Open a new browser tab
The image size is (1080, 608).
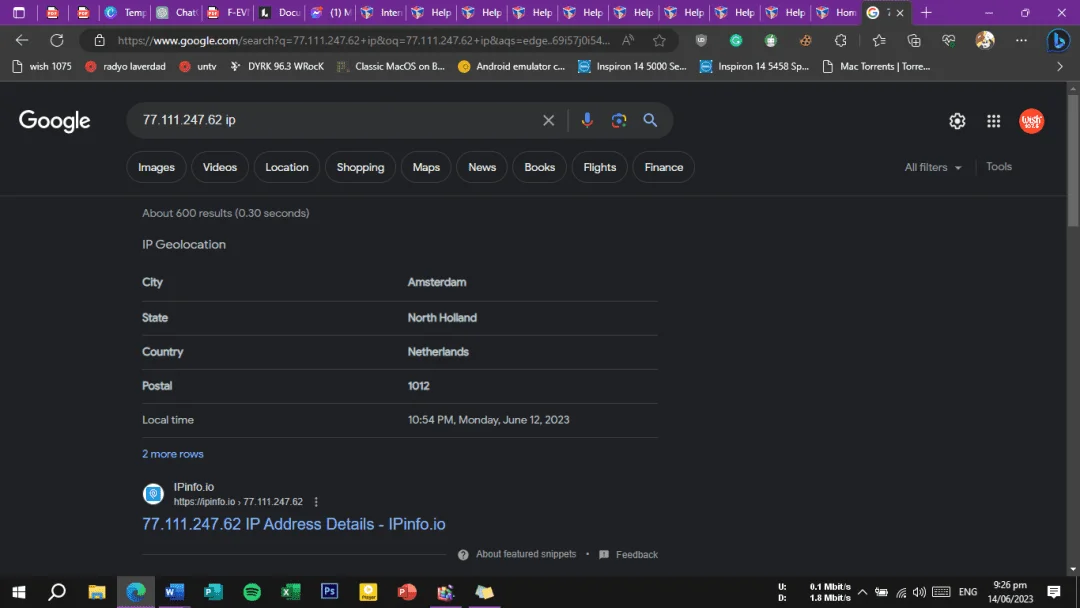coord(926,12)
